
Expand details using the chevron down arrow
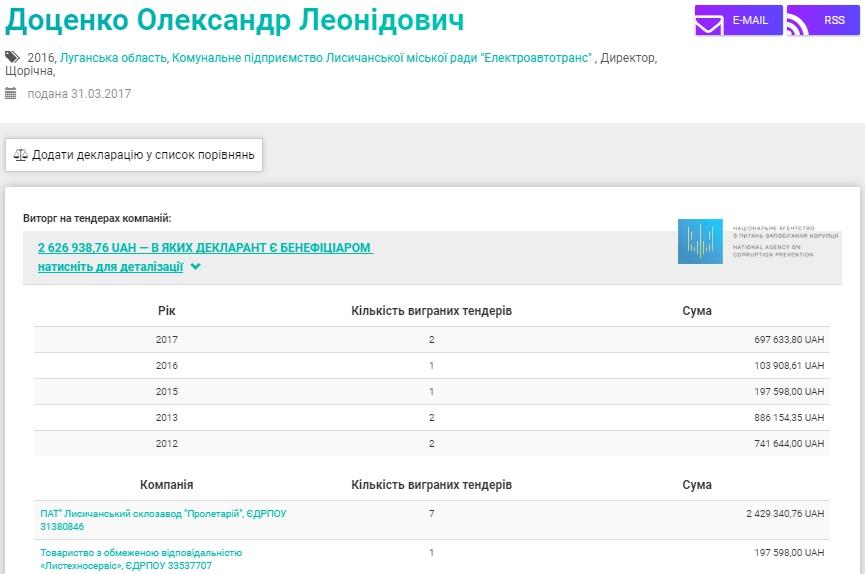coord(196,267)
